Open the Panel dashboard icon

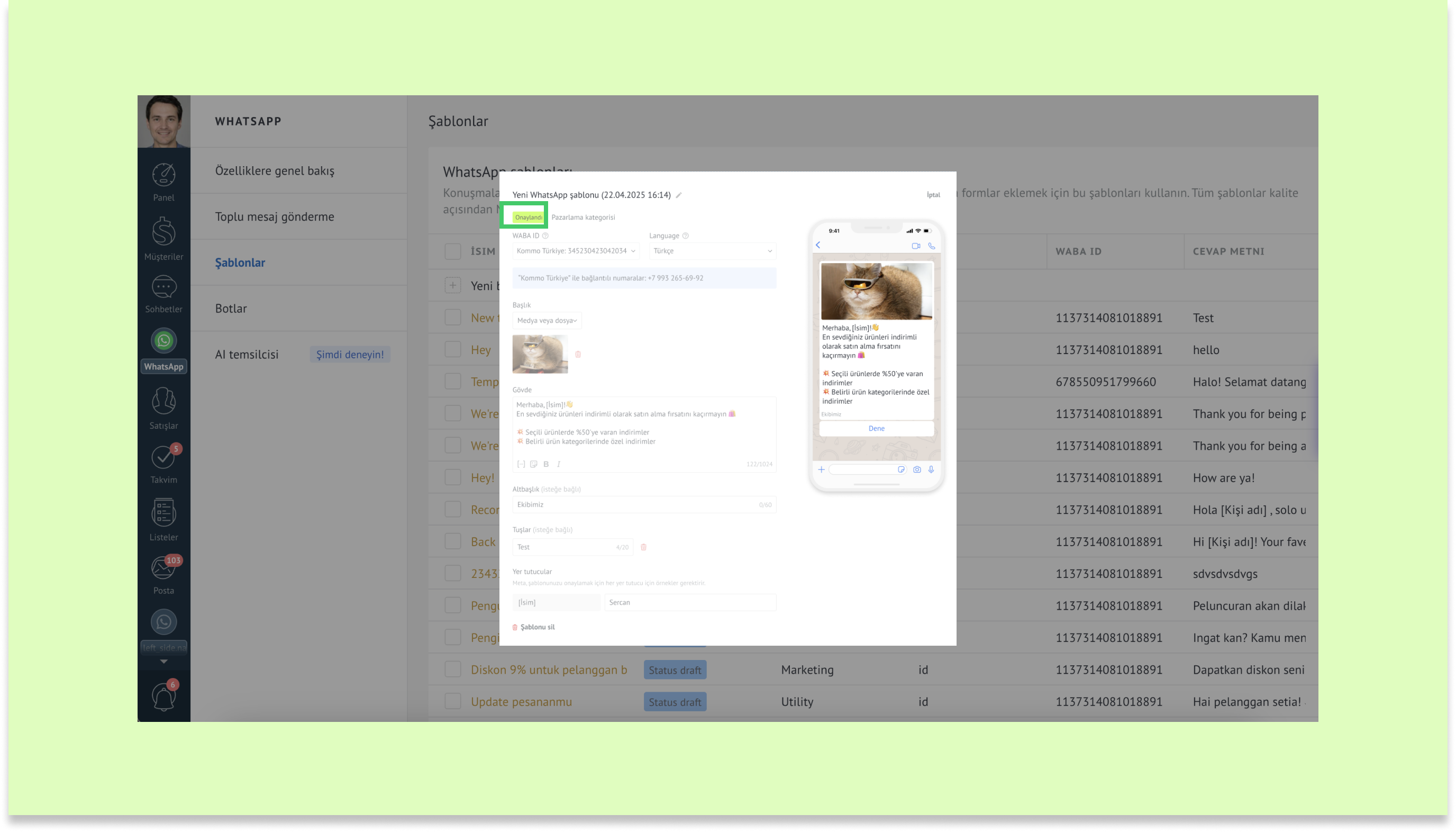tap(163, 175)
